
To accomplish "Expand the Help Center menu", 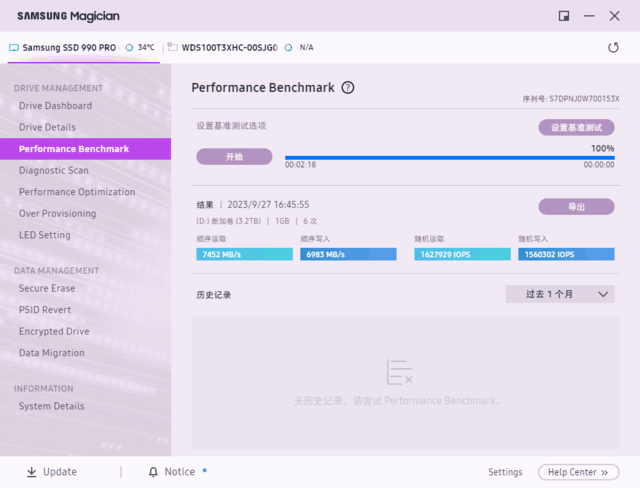I will point(578,472).
